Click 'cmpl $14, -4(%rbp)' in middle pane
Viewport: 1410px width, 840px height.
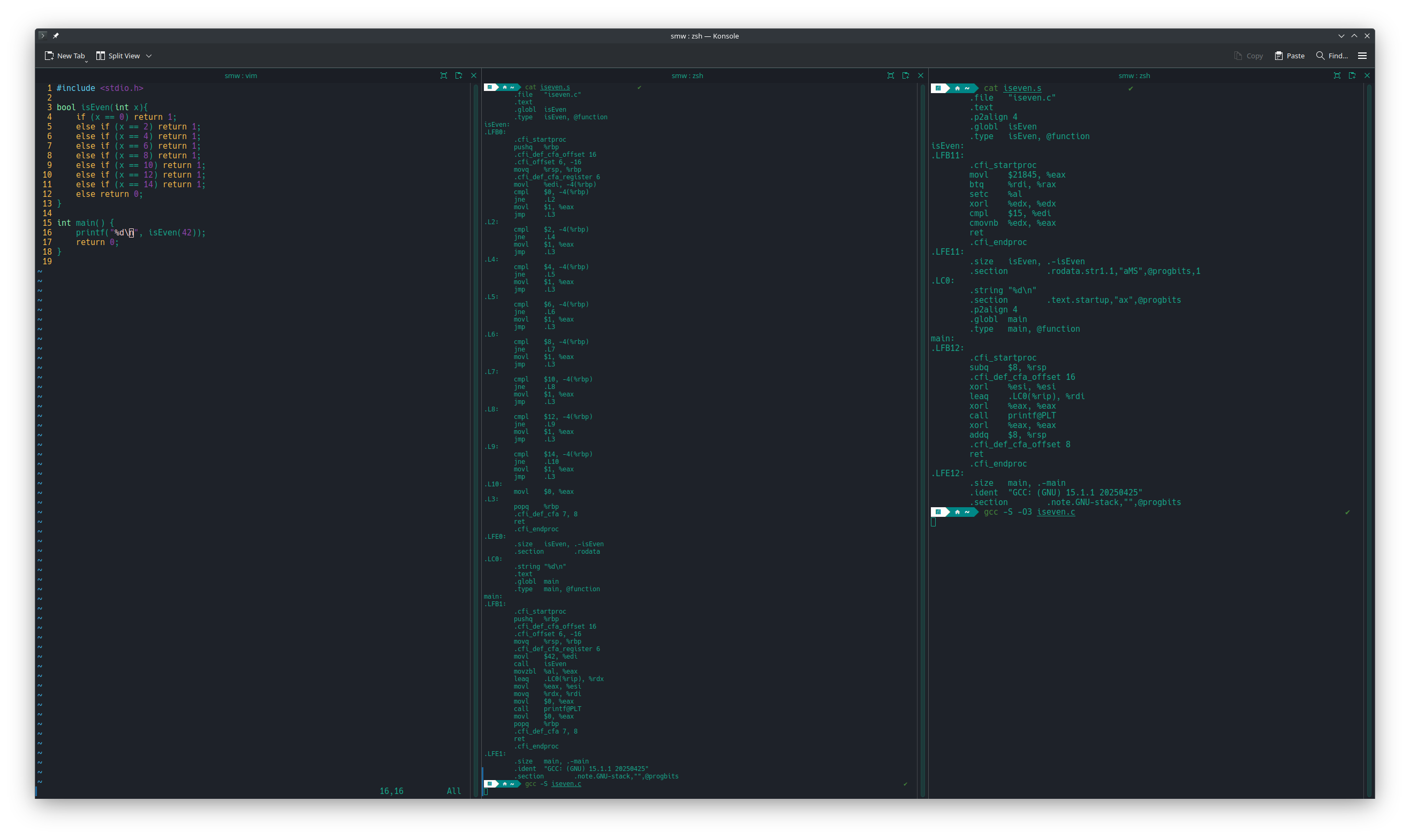552,454
